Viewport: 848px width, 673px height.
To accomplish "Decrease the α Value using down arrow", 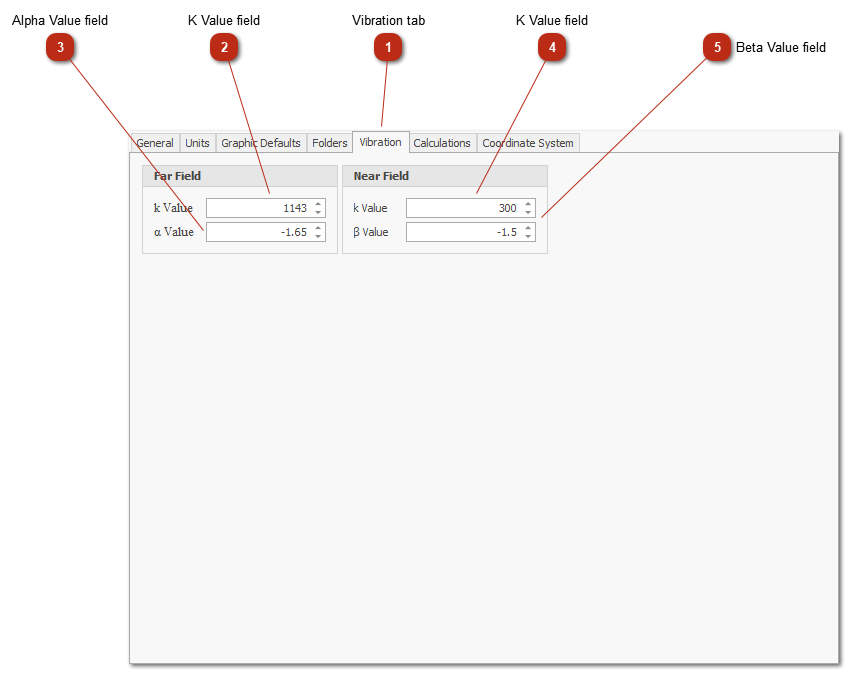I will pyautogui.click(x=318, y=237).
